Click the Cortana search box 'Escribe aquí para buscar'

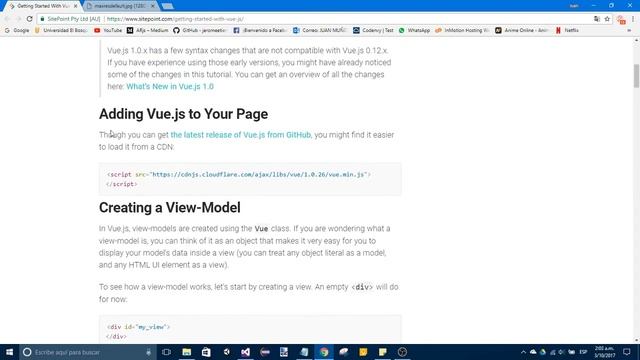pos(88,352)
